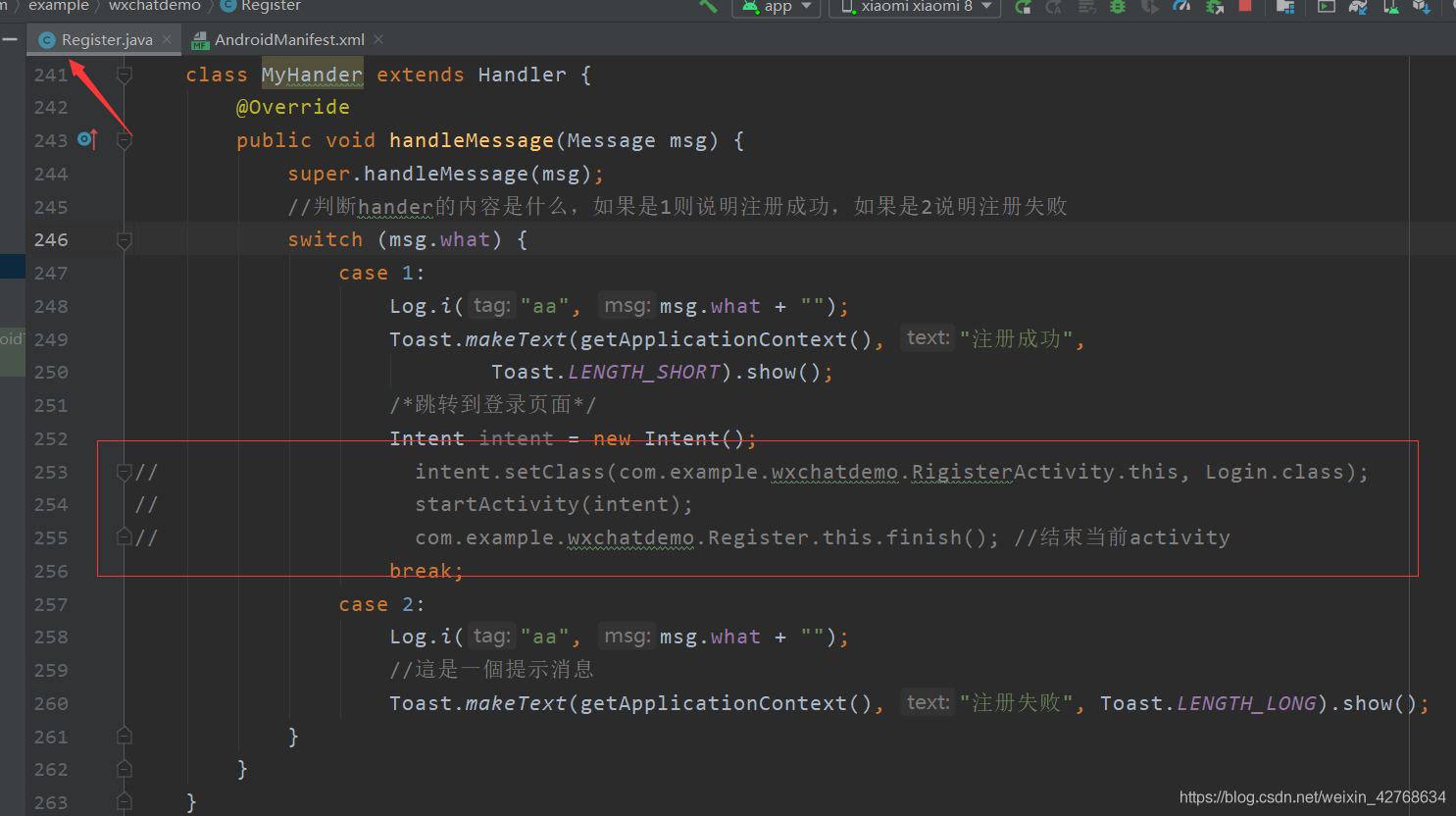The image size is (1456, 816).
Task: Collapse handleMessage method fold at line 243
Action: click(125, 140)
